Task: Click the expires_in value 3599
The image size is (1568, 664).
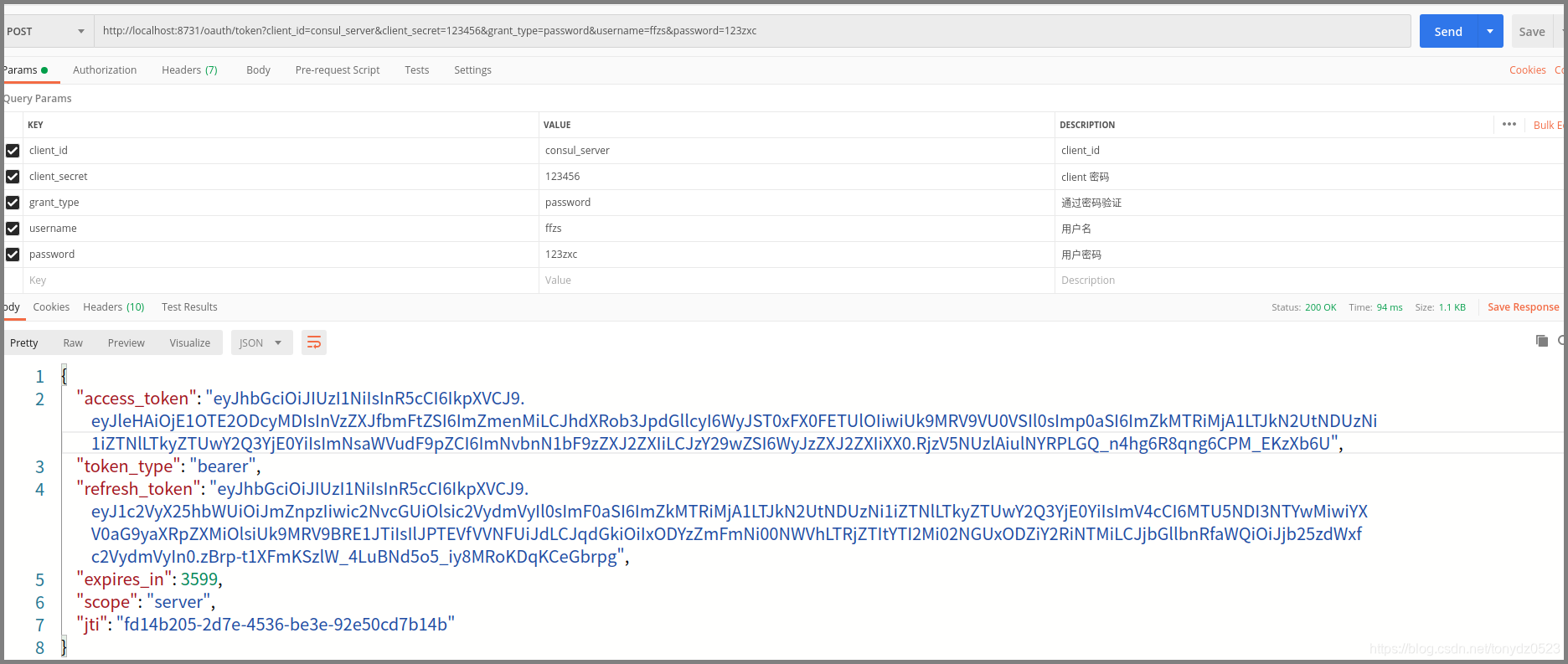Action: click(x=199, y=579)
